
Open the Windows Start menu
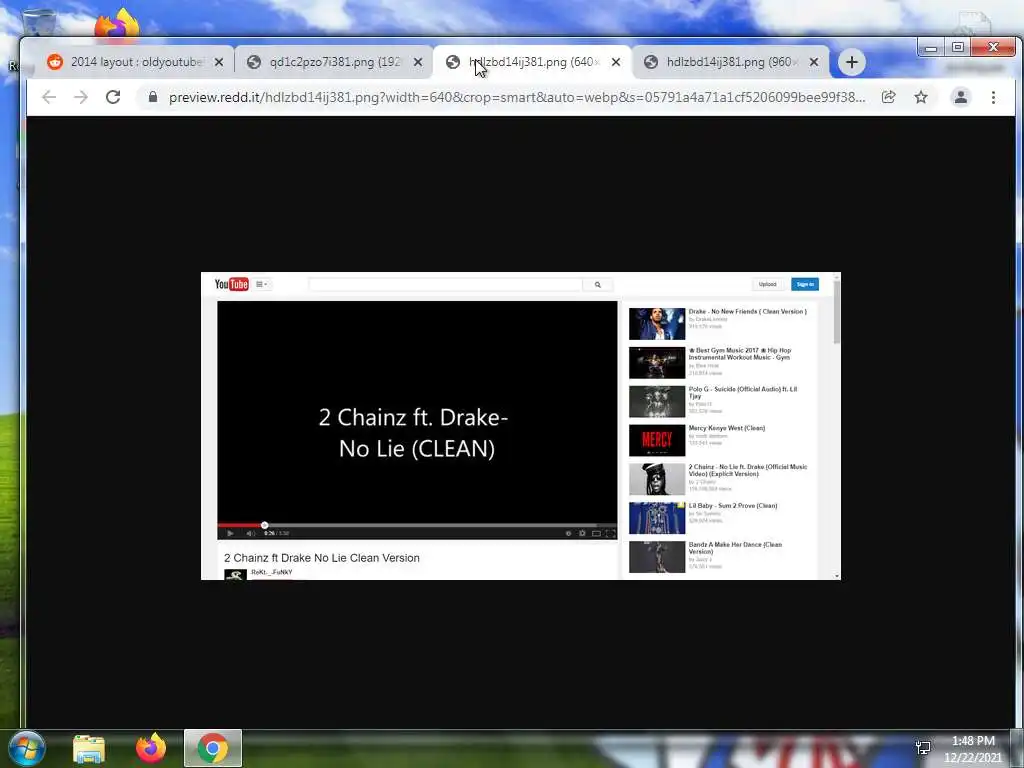pyautogui.click(x=27, y=748)
